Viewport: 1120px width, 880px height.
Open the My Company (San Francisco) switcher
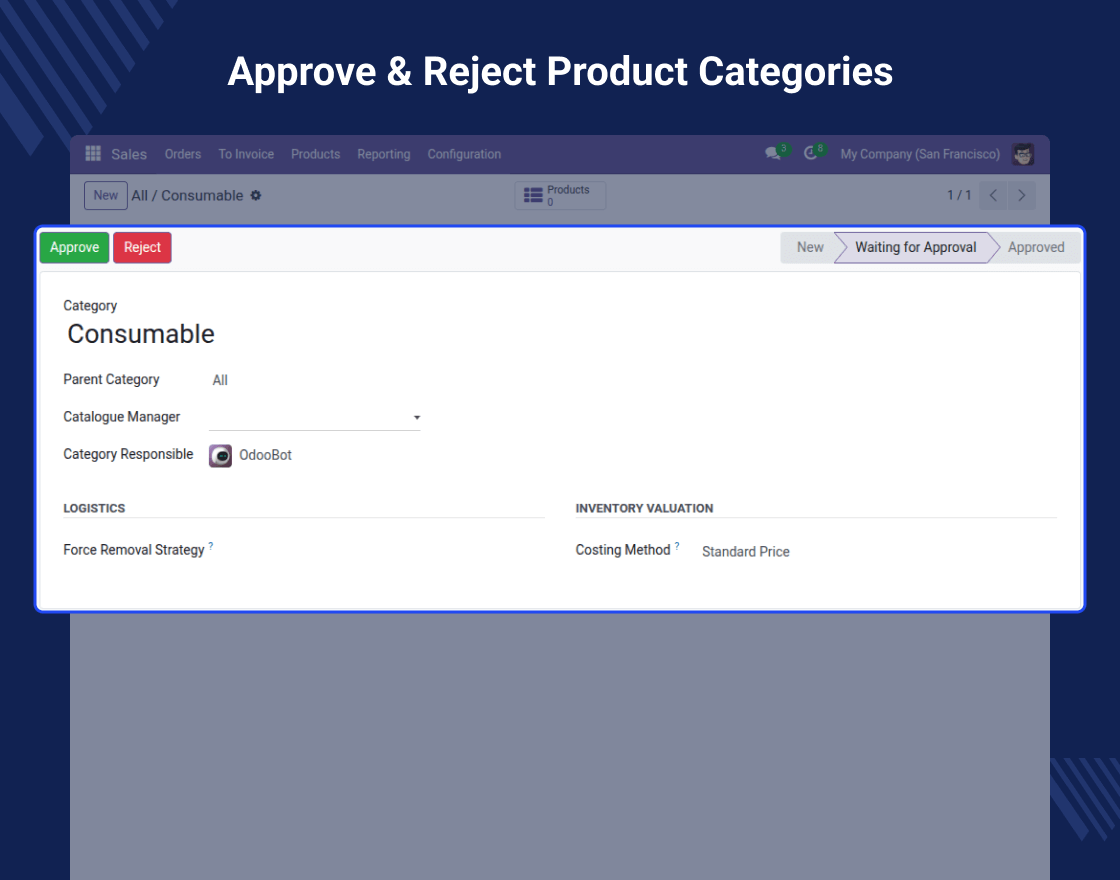click(920, 154)
